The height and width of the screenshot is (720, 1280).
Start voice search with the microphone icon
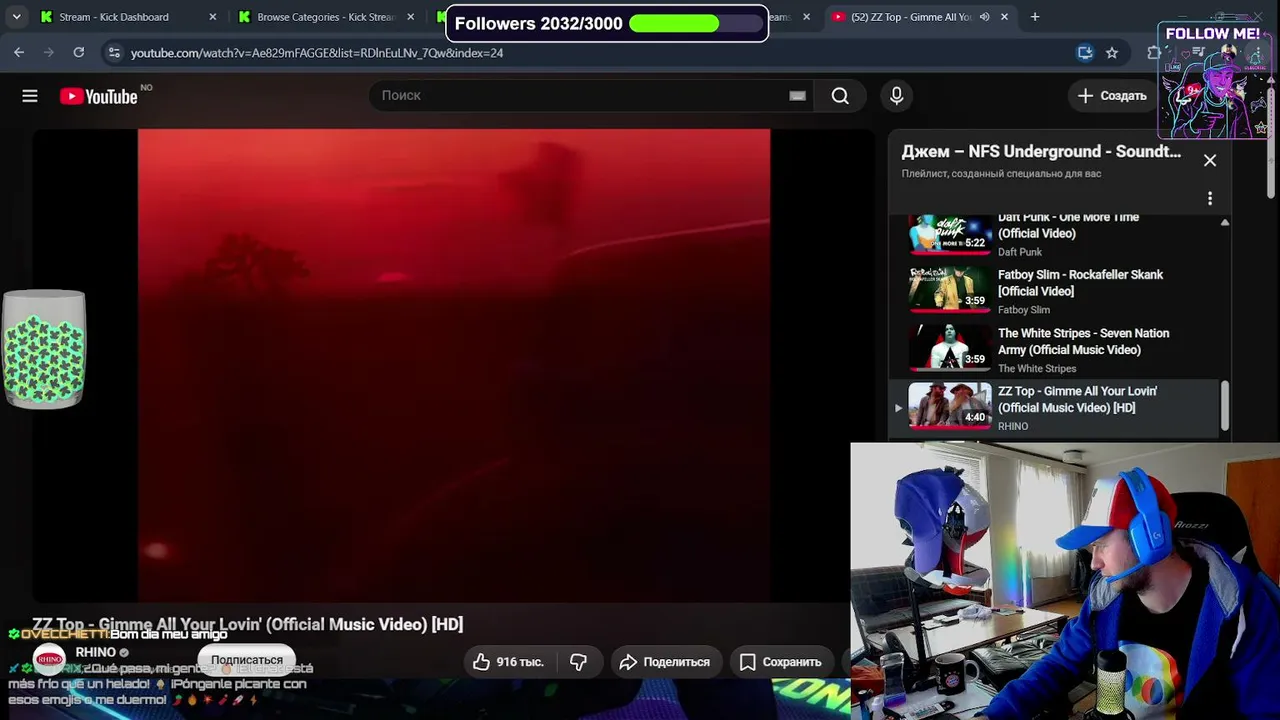point(896,95)
